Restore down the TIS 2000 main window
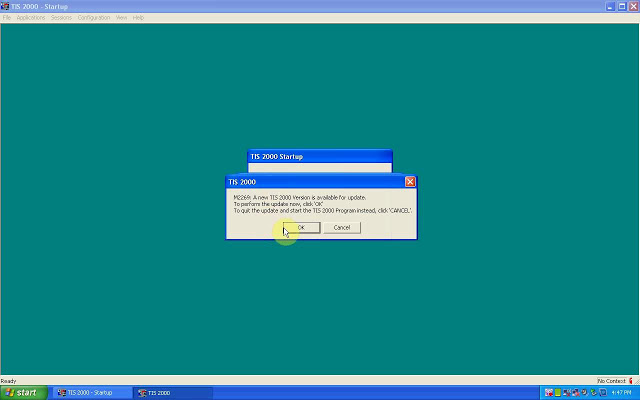This screenshot has height=400, width=640. click(622, 7)
